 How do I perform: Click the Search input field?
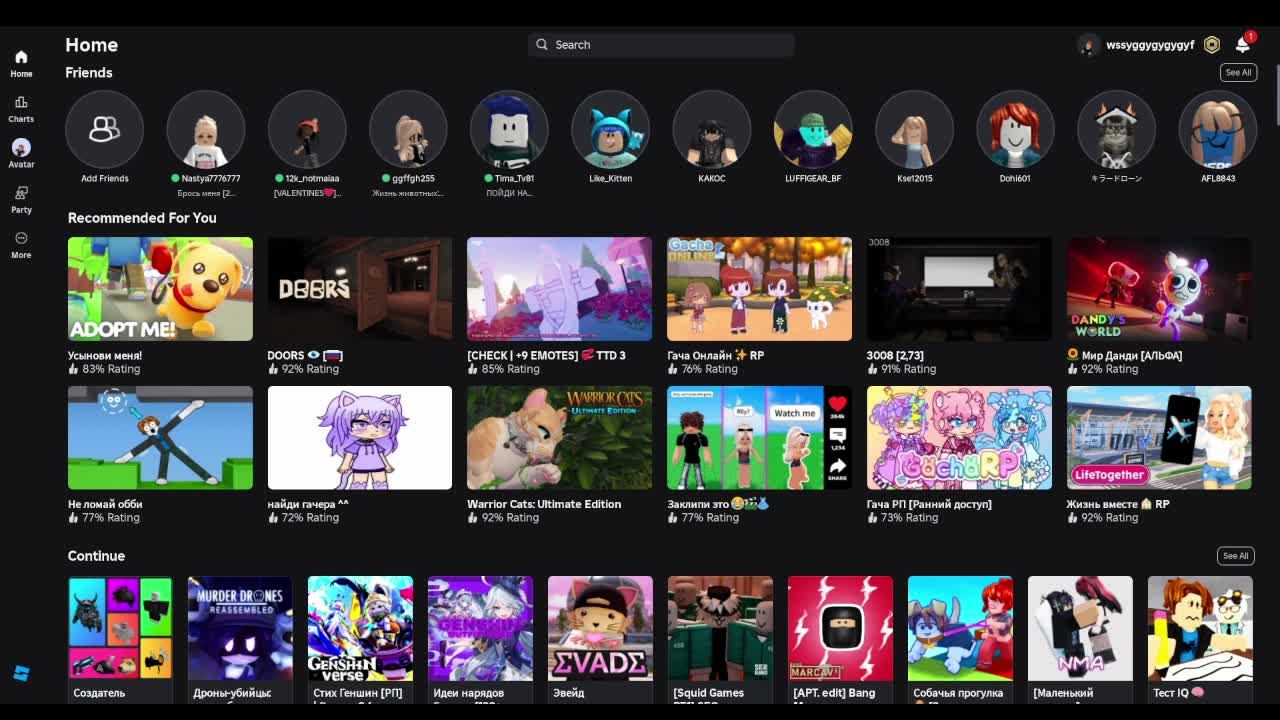661,45
